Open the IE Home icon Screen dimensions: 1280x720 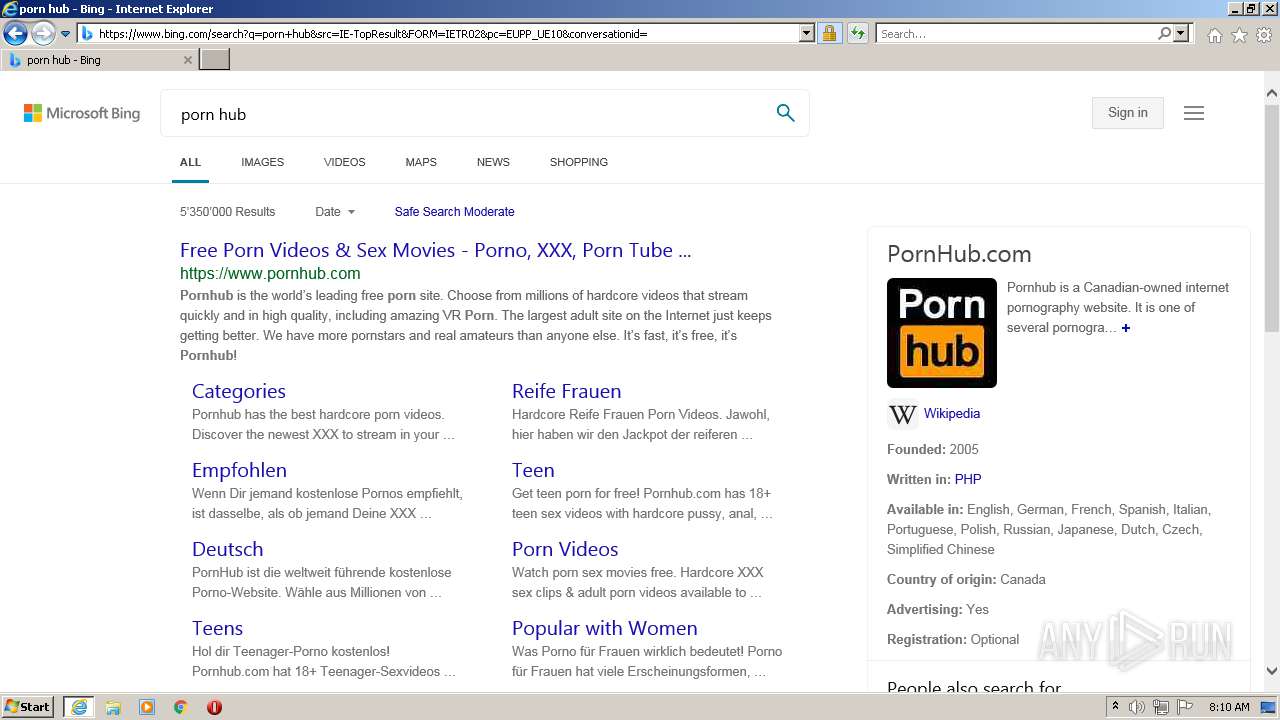click(x=1214, y=35)
